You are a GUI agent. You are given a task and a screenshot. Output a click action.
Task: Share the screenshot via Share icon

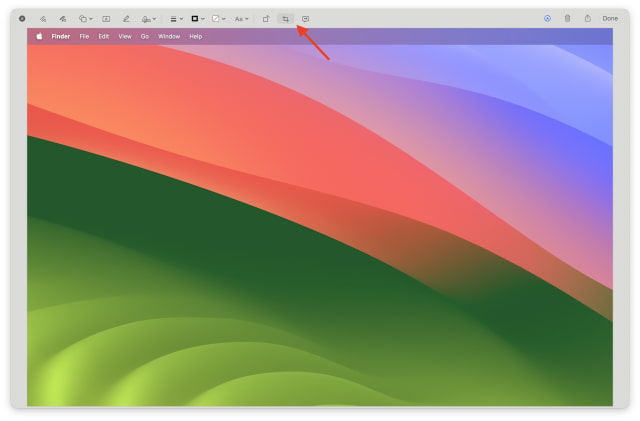[587, 18]
